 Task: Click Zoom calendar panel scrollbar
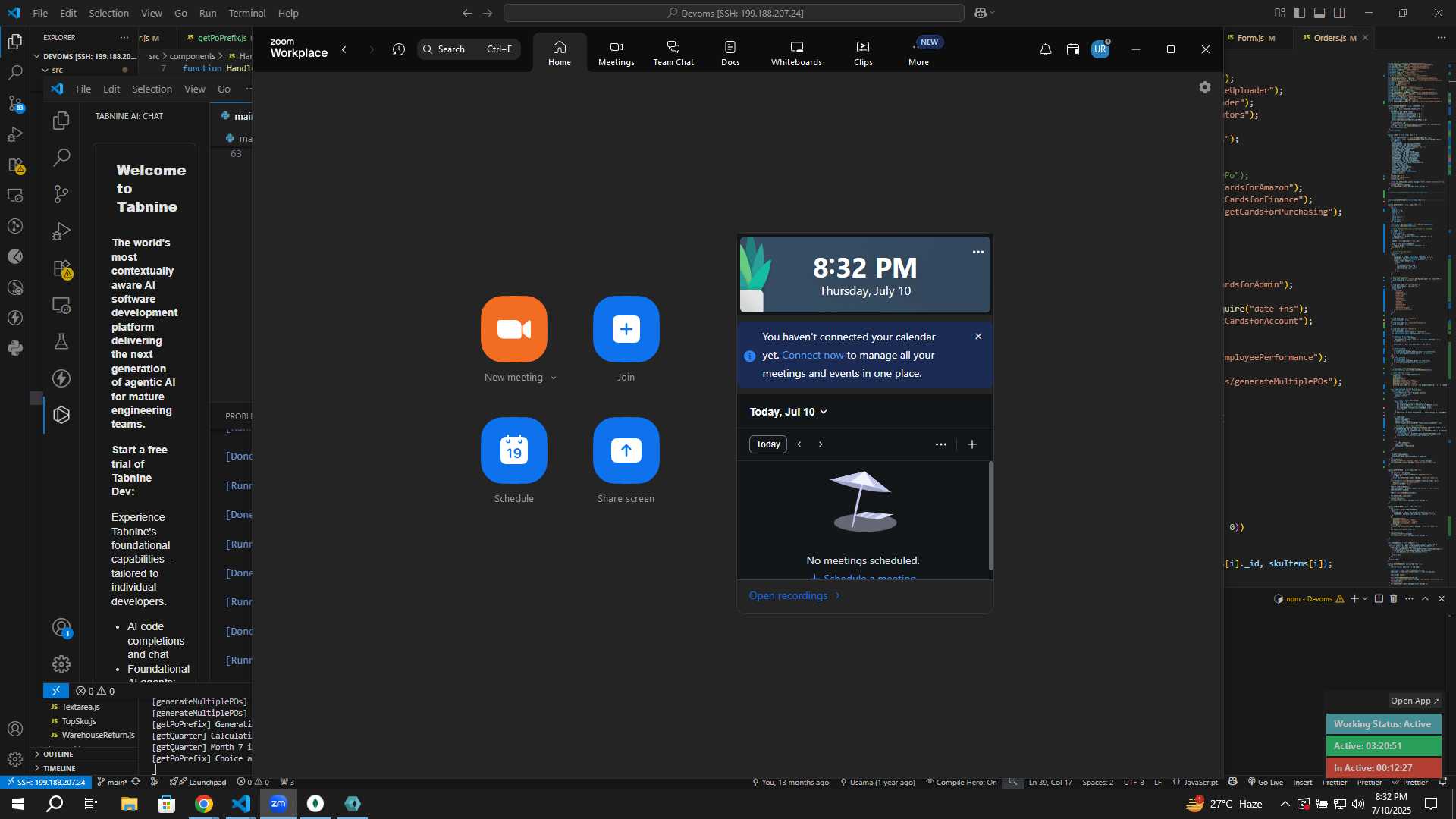[990, 516]
